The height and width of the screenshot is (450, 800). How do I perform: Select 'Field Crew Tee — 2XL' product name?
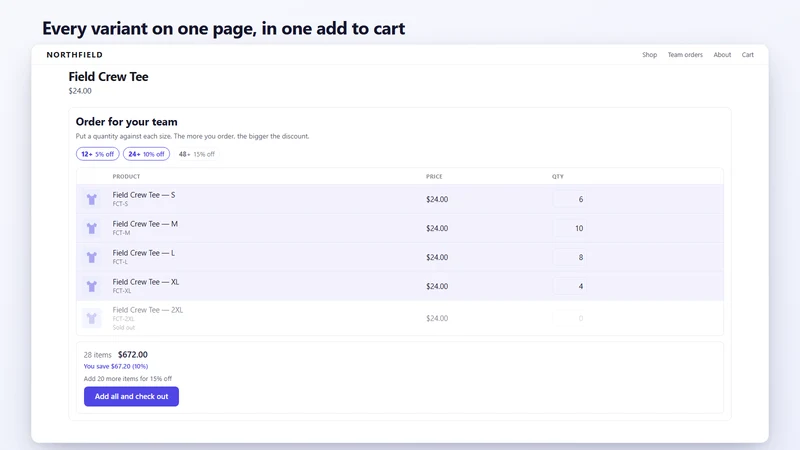(147, 310)
